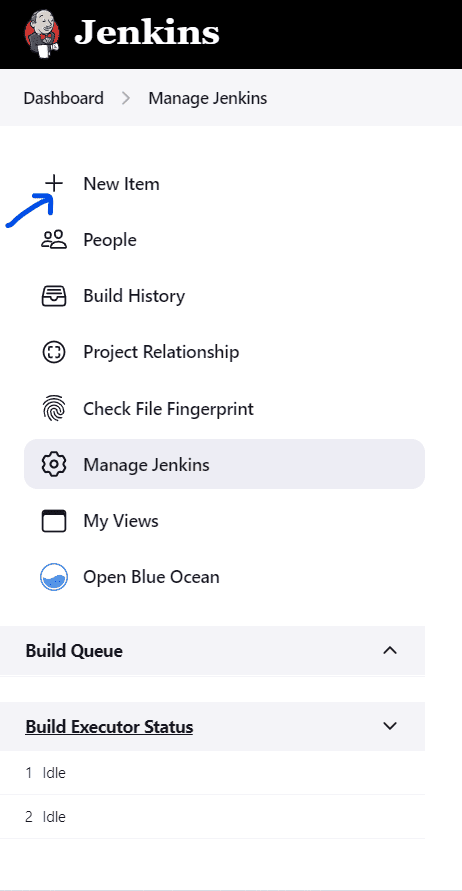Viewport: 462px width, 891px height.
Task: Click the People group icon
Action: 54,240
